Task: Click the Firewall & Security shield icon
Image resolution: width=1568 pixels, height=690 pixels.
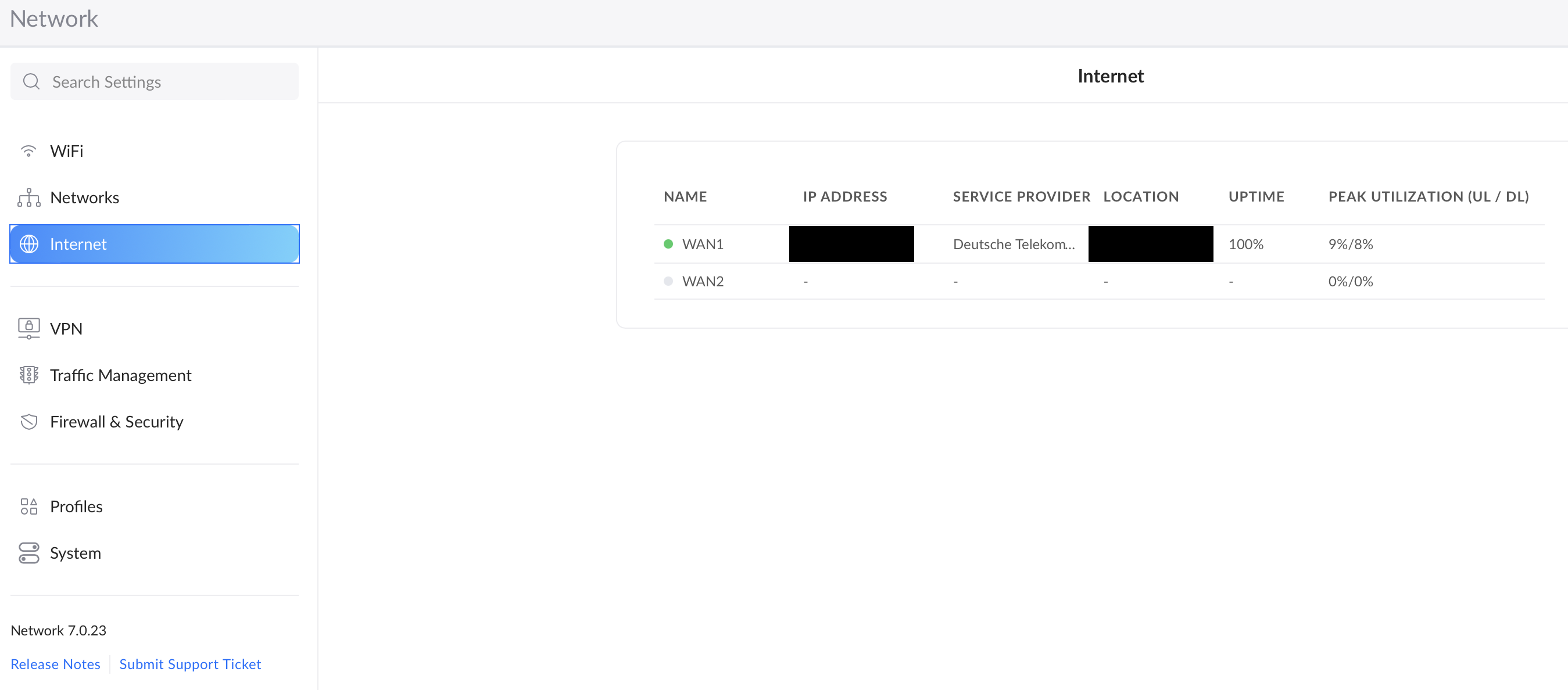Action: 28,422
